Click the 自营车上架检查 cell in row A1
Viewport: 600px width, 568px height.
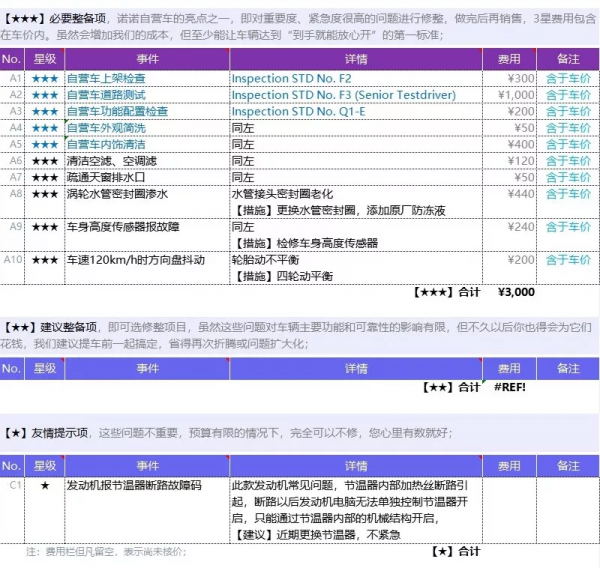coord(147,78)
